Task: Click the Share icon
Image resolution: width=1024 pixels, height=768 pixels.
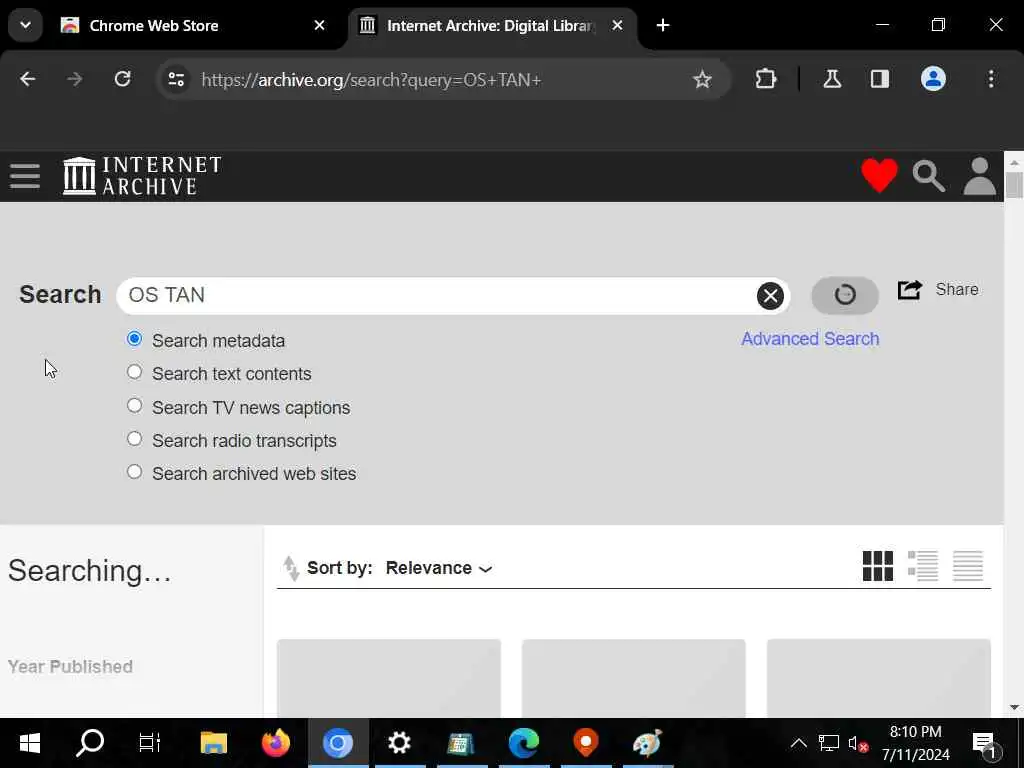Action: (910, 289)
